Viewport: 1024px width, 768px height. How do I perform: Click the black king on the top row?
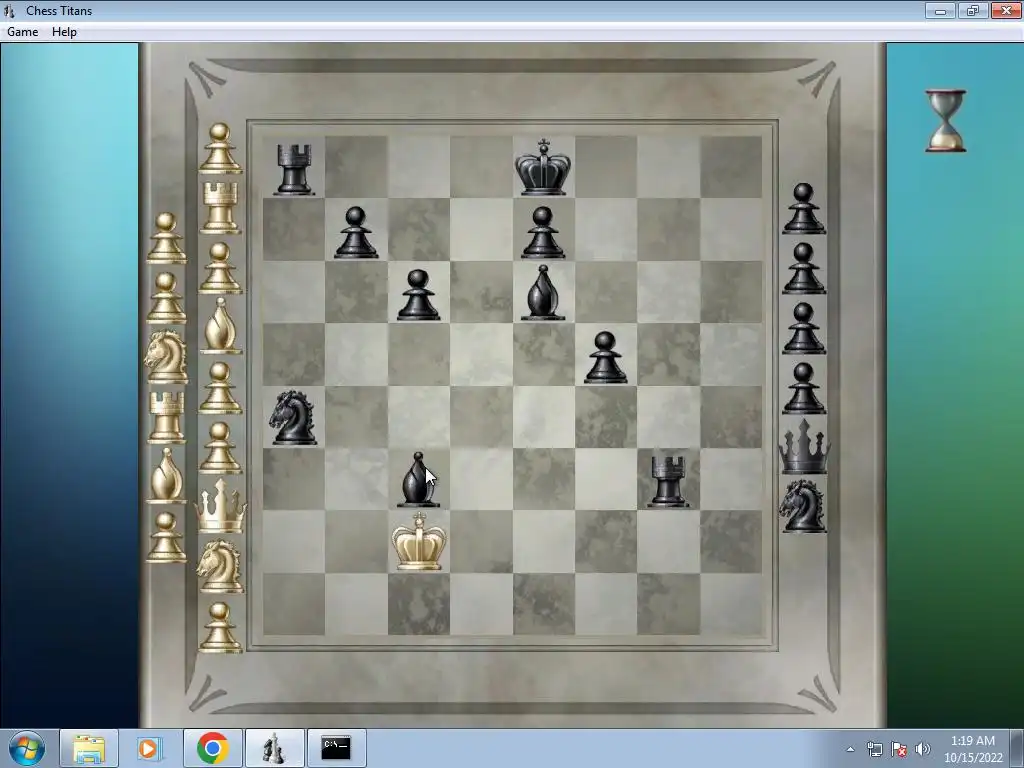click(x=543, y=167)
